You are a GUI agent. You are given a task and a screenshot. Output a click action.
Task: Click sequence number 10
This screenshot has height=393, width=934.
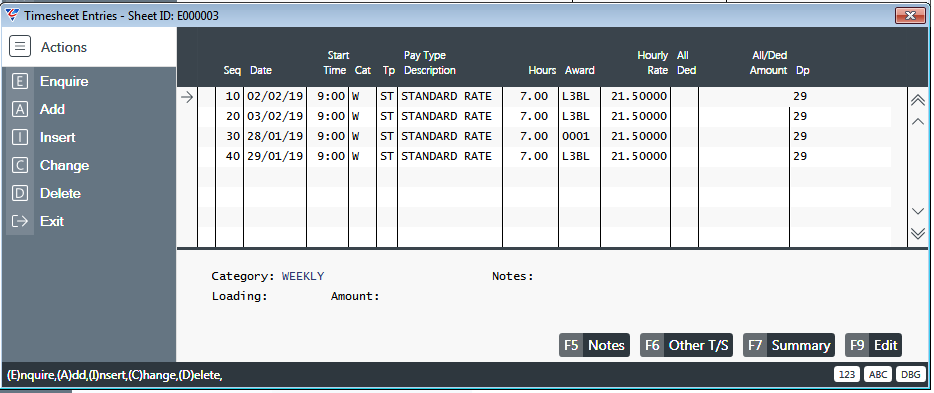click(233, 96)
